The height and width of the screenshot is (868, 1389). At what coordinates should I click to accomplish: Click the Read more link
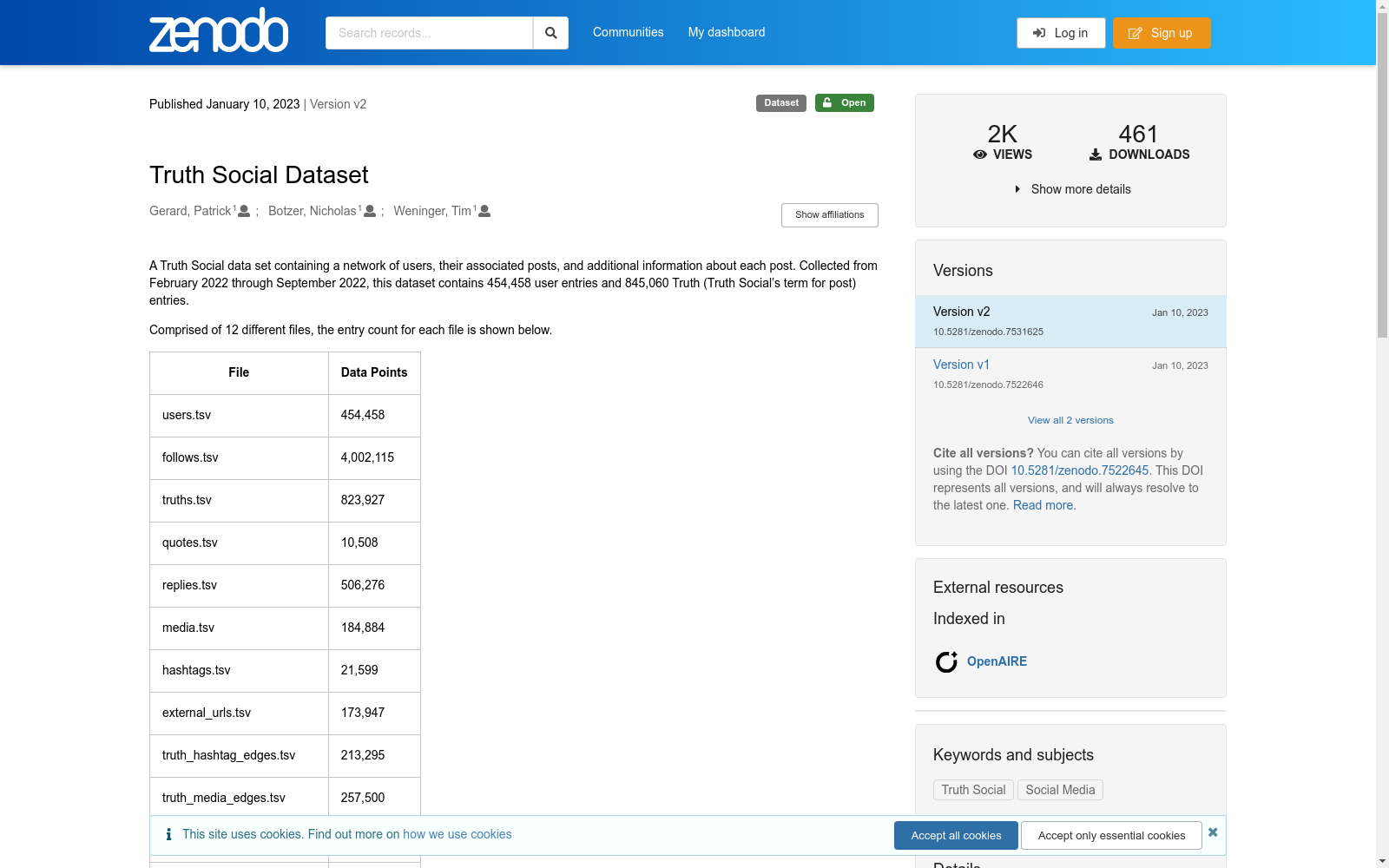1043,505
